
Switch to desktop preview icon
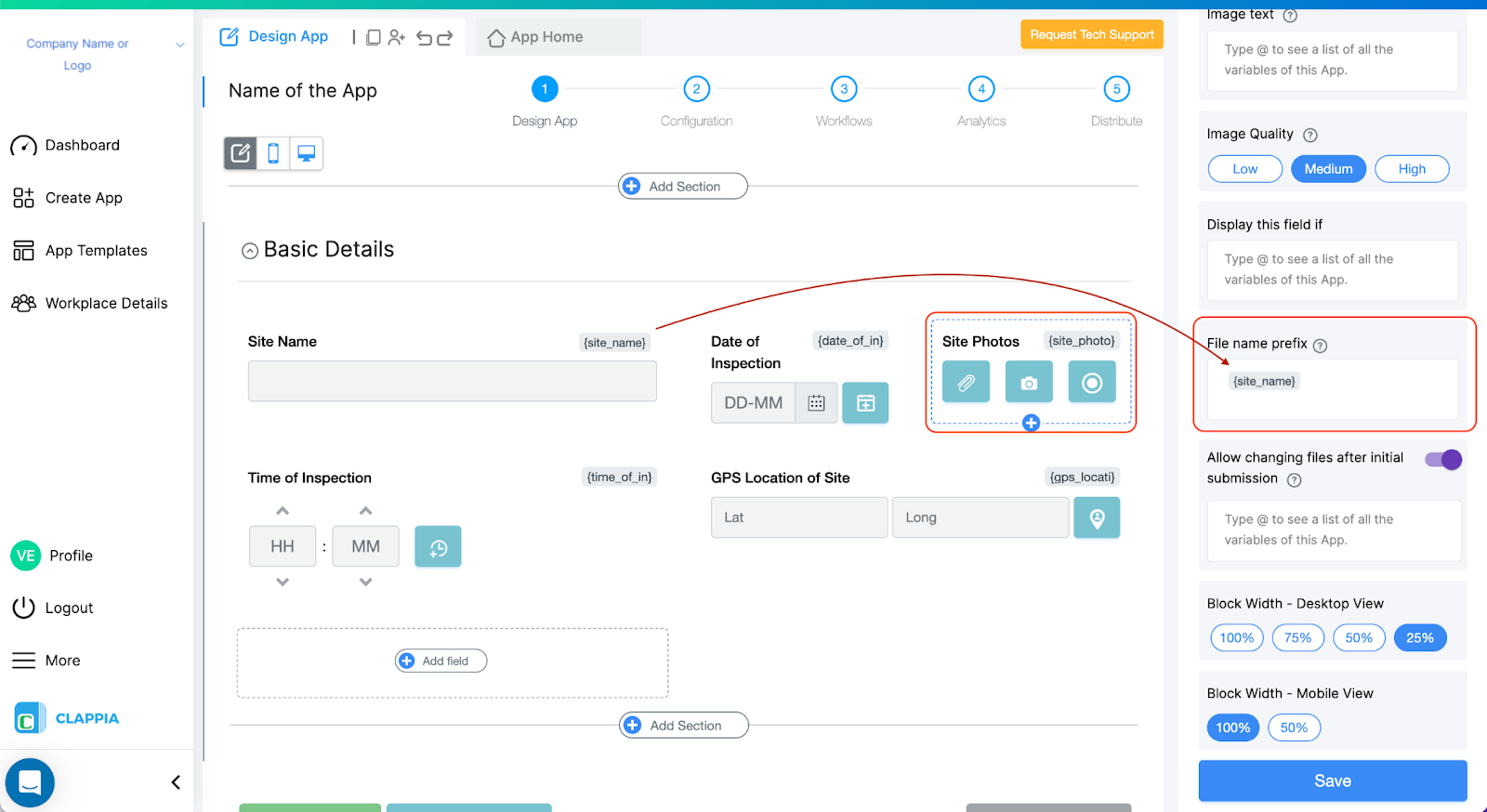(x=306, y=153)
